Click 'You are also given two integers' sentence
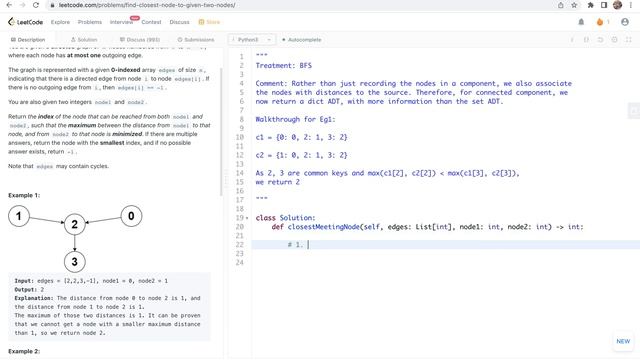The height and width of the screenshot is (360, 640). tap(78, 102)
